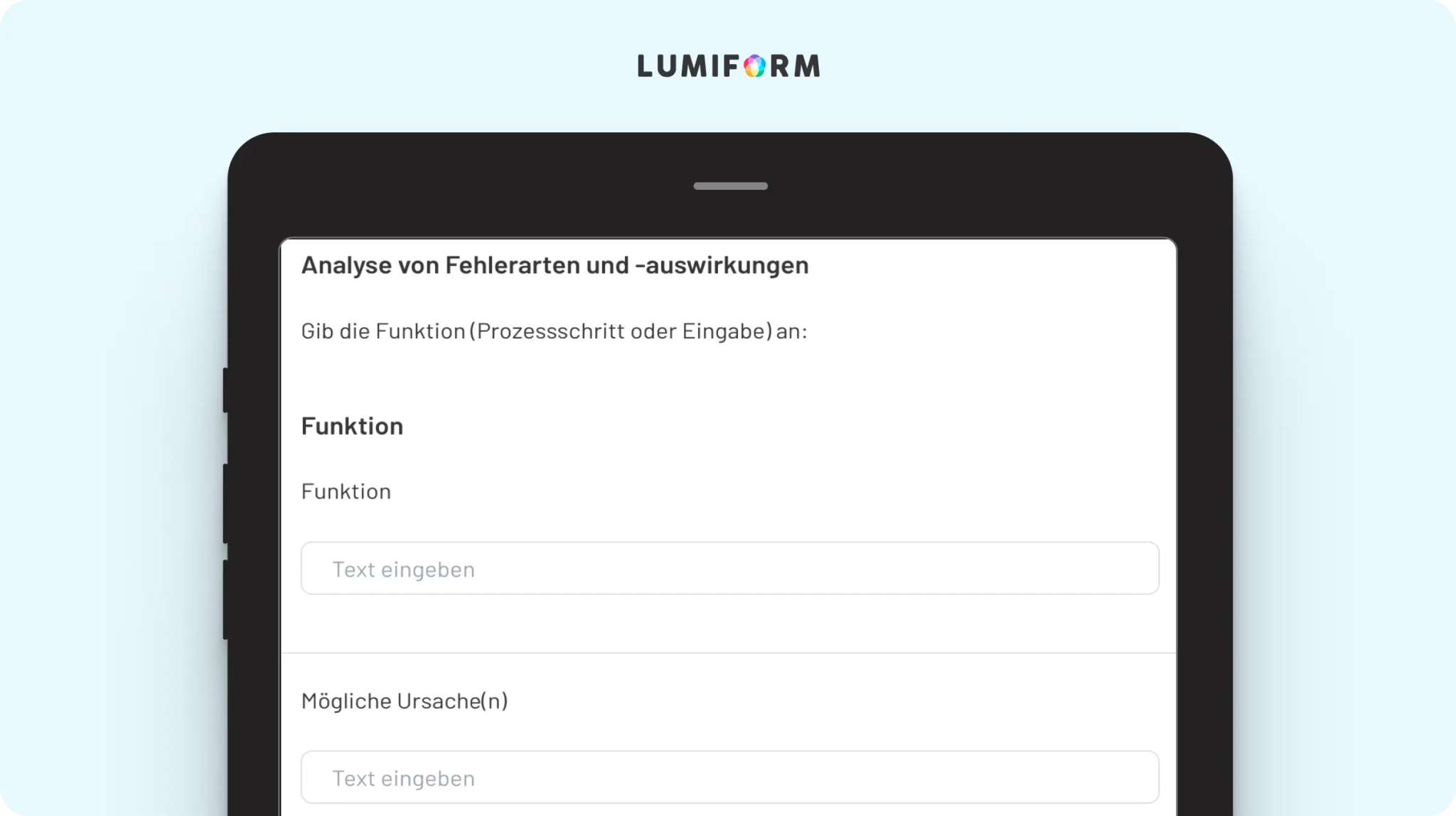Tap the top hardware button on the tablet's side
Image resolution: width=1456 pixels, height=816 pixels.
(225, 390)
